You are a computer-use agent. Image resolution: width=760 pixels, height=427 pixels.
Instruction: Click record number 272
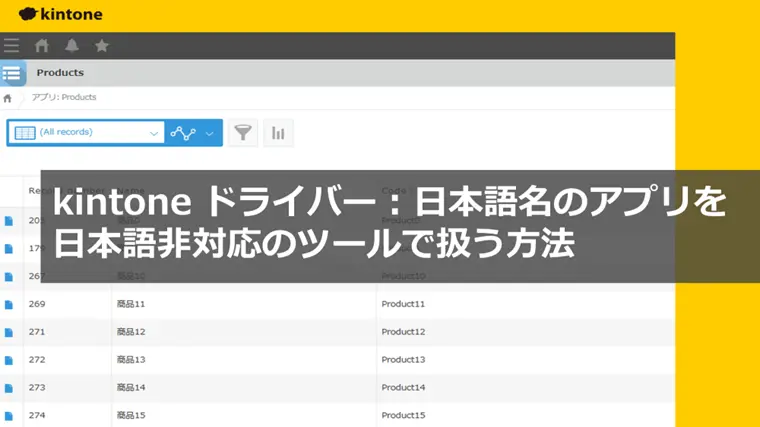(37, 360)
